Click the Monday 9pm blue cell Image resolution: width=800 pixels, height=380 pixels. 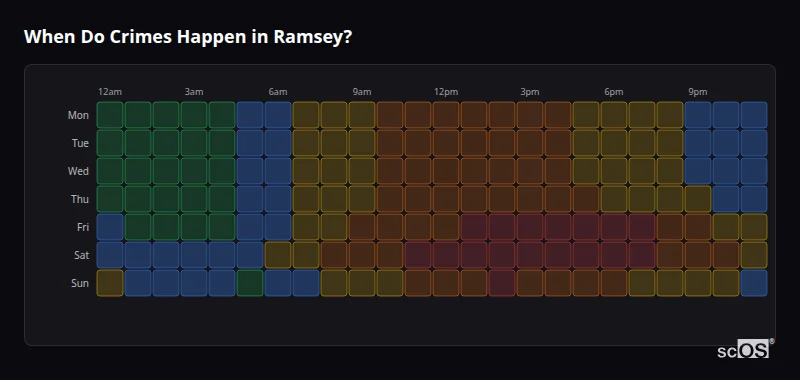point(698,115)
